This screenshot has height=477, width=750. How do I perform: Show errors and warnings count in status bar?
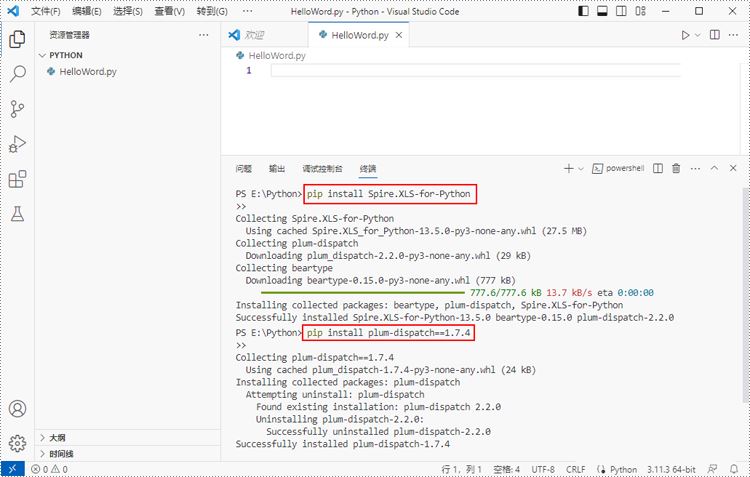(x=49, y=469)
